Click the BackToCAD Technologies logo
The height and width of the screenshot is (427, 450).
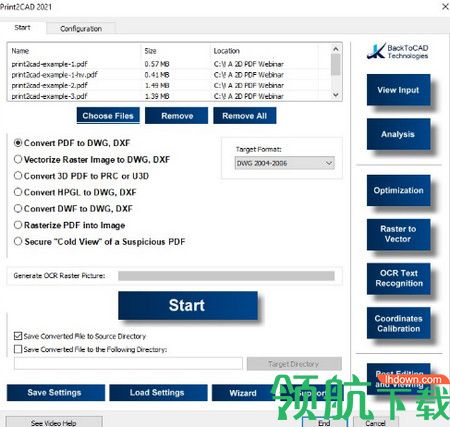(398, 51)
